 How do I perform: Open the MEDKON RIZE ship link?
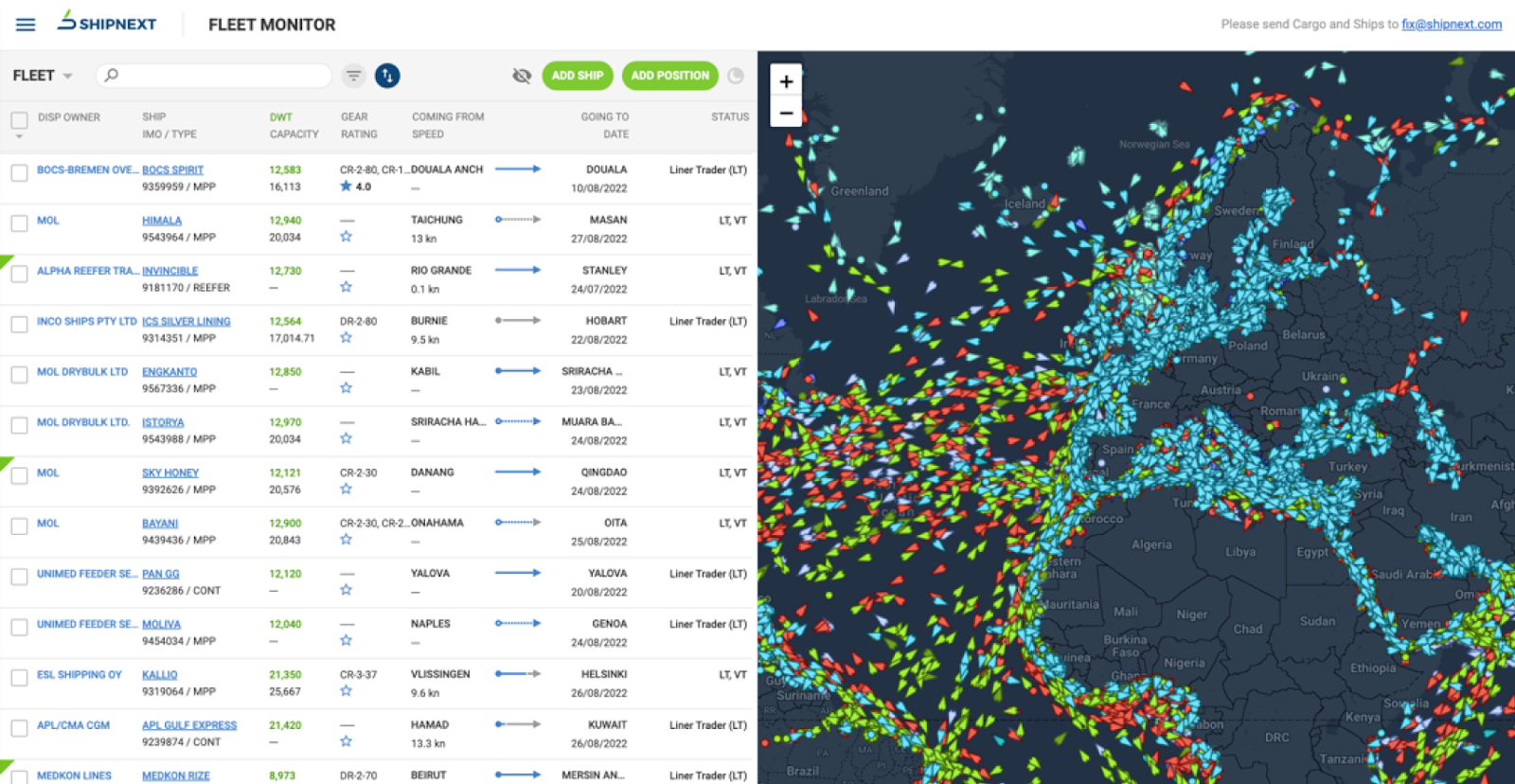176,775
